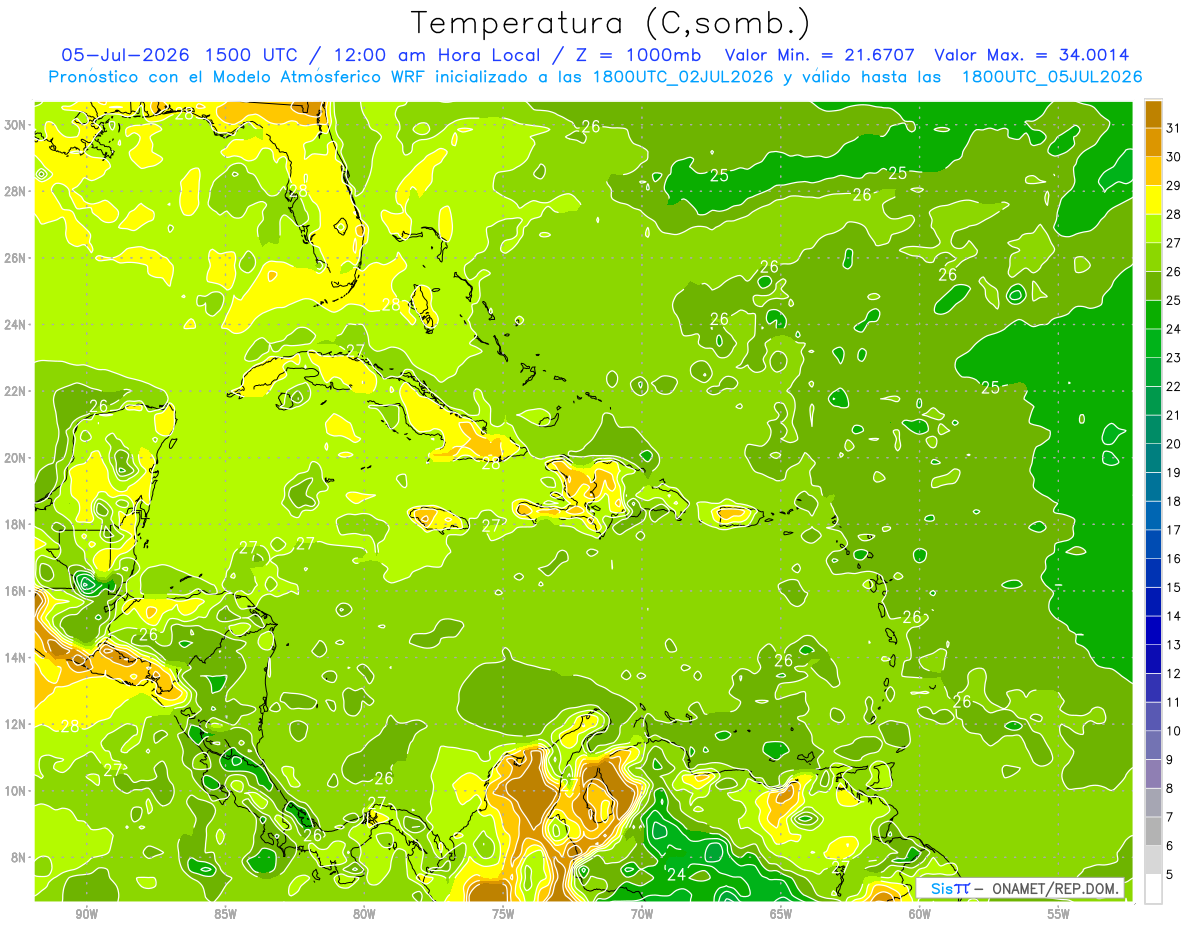This screenshot has height=927, width=1200.
Task: Click the colorbar label 13
Action: coord(1173,645)
